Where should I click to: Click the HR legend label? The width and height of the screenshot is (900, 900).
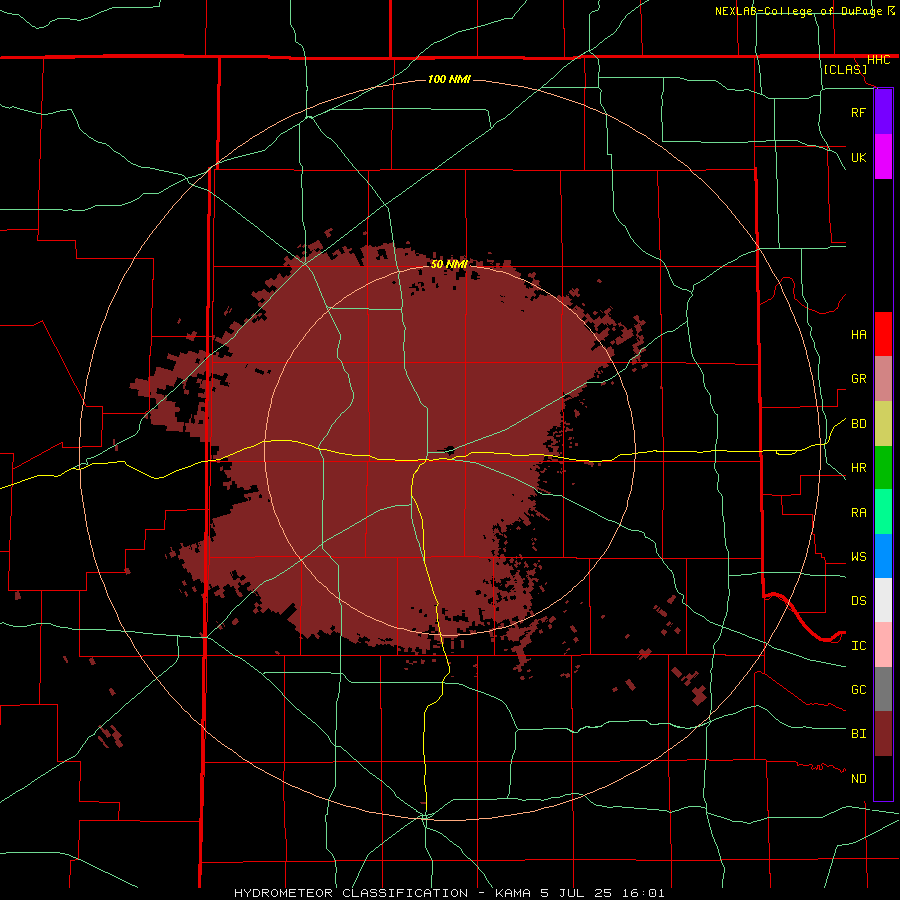[x=858, y=468]
